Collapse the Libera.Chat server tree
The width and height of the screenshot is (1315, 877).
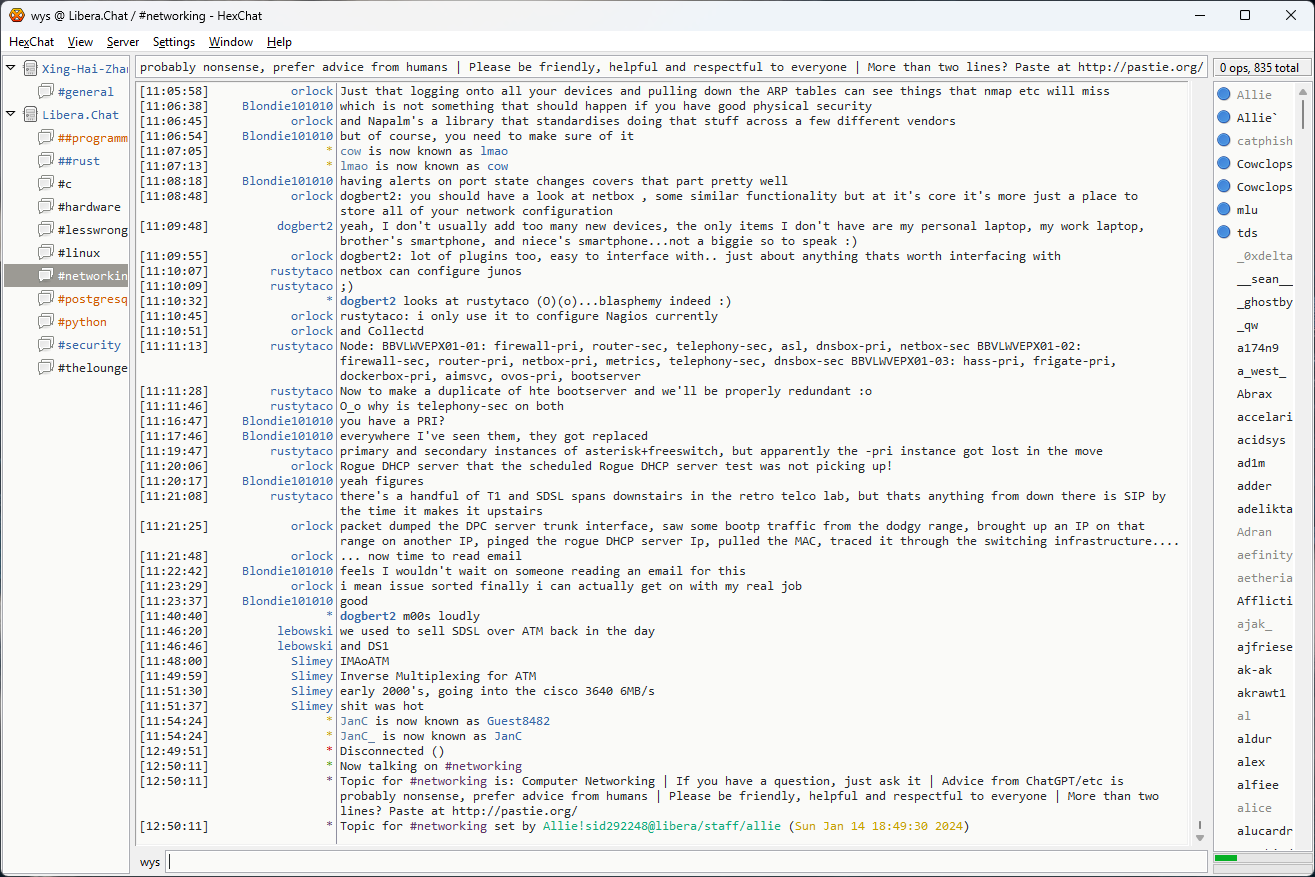pos(11,115)
